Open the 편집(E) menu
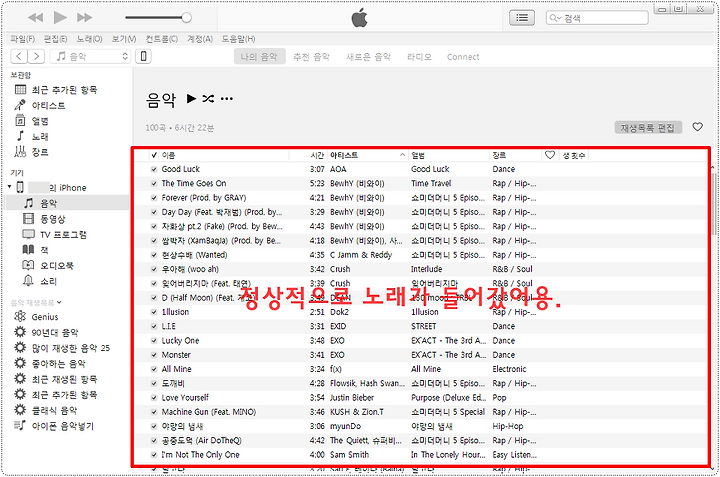This screenshot has width=720, height=477. (55, 39)
